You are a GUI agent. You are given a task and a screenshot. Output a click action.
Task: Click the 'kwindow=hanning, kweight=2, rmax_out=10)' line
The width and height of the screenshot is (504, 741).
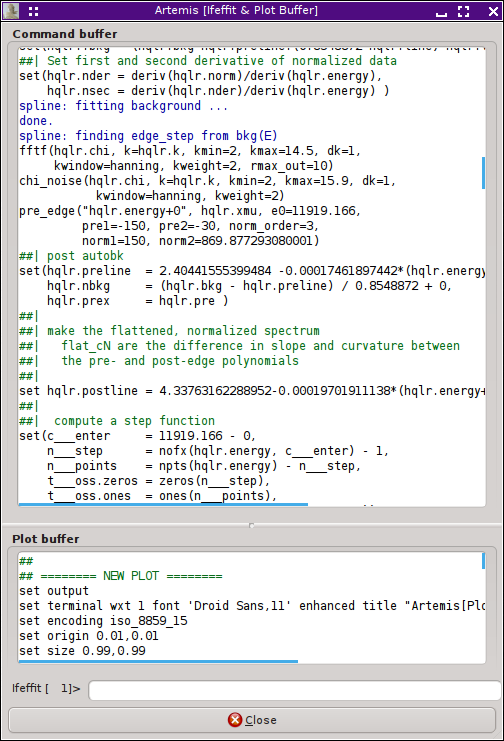(194, 166)
